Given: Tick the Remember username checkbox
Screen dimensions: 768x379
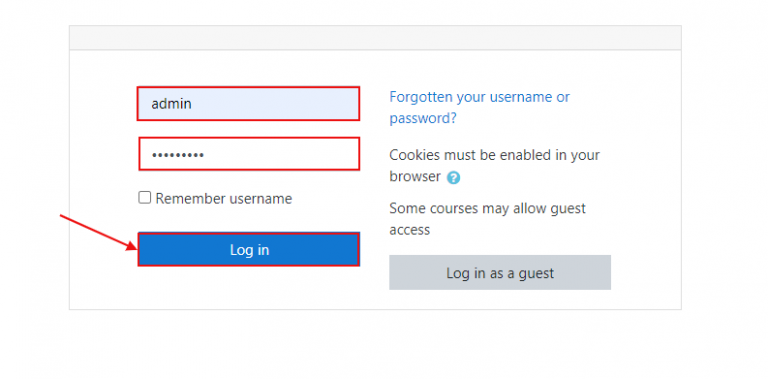Looking at the screenshot, I should click(144, 198).
